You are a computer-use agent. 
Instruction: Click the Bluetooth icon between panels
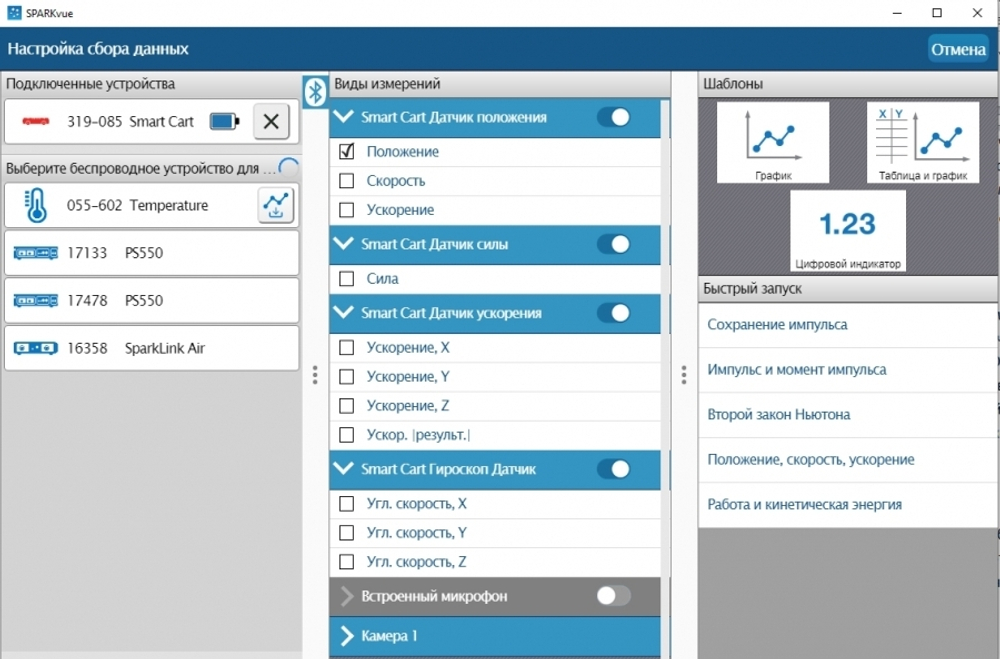point(316,92)
